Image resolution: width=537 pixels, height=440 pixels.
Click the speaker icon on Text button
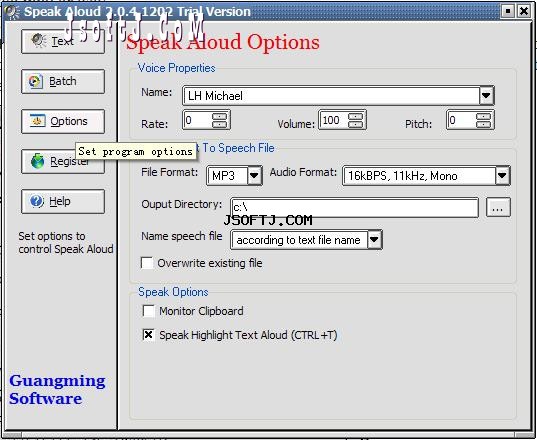[39, 41]
